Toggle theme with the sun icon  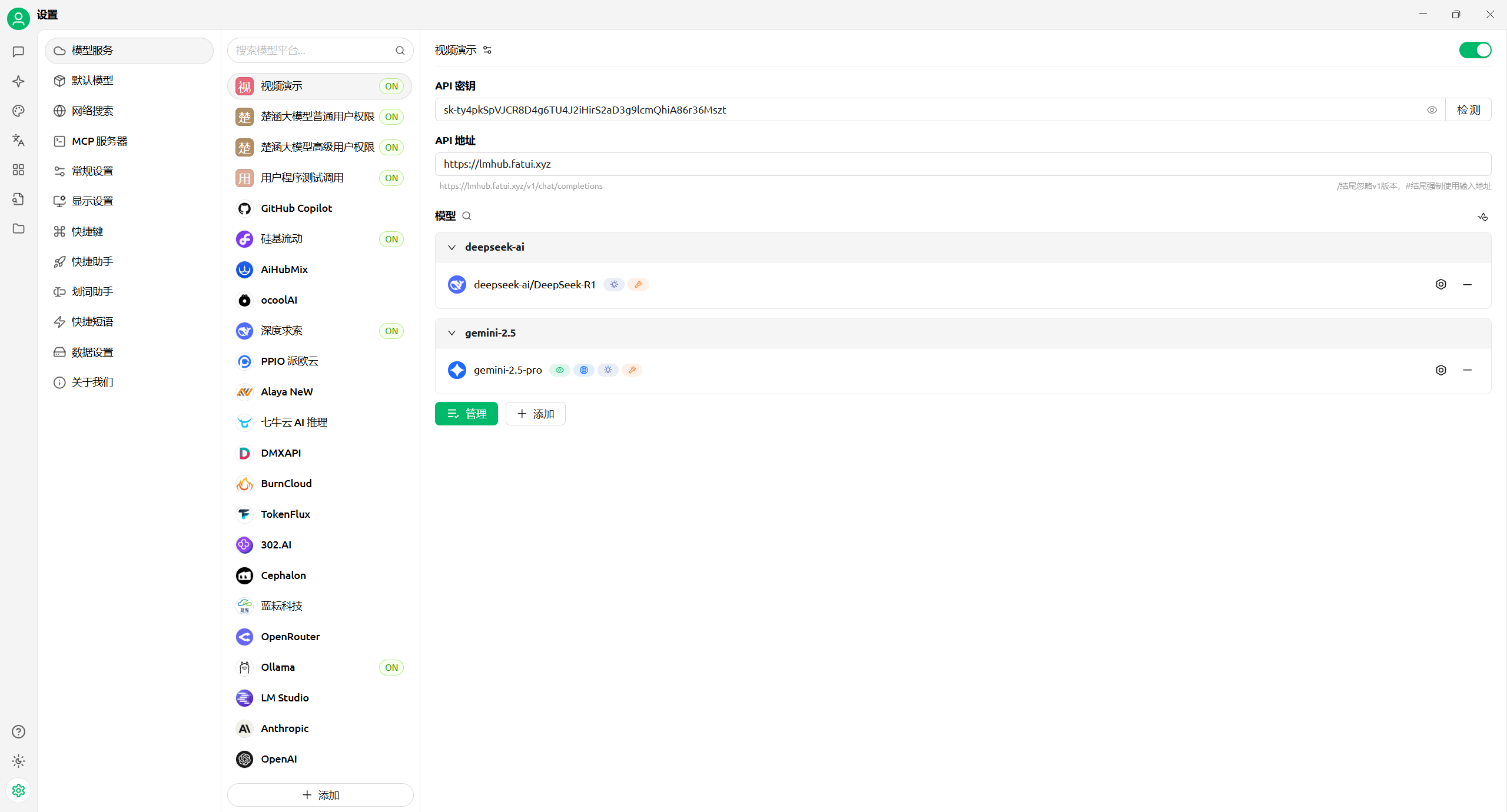click(x=18, y=761)
